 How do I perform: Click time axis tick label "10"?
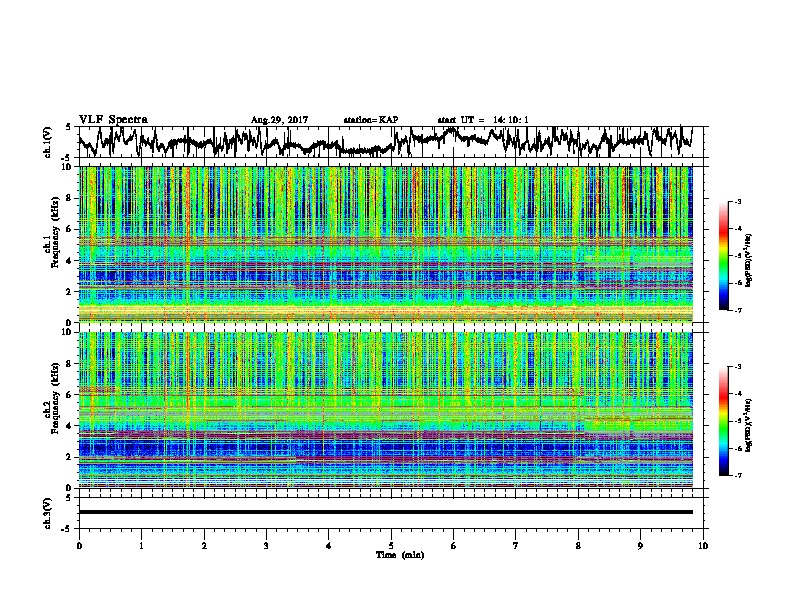click(703, 546)
